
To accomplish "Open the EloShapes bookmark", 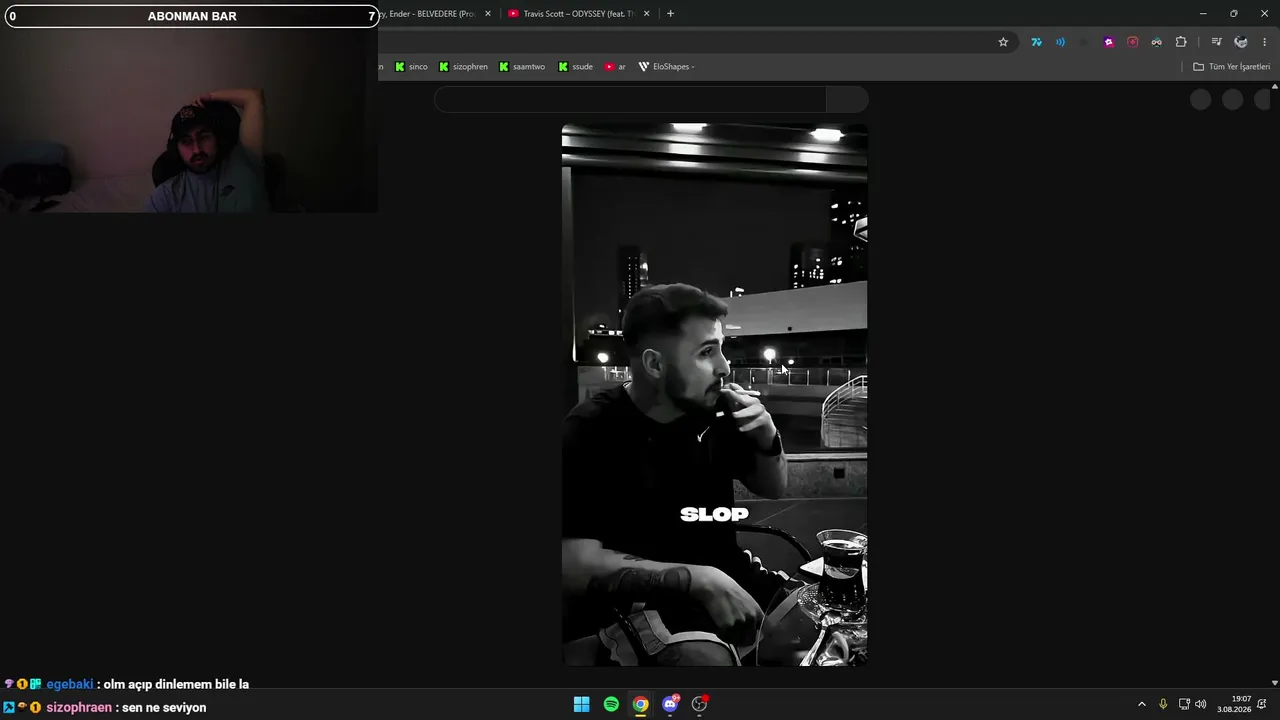I will point(666,67).
